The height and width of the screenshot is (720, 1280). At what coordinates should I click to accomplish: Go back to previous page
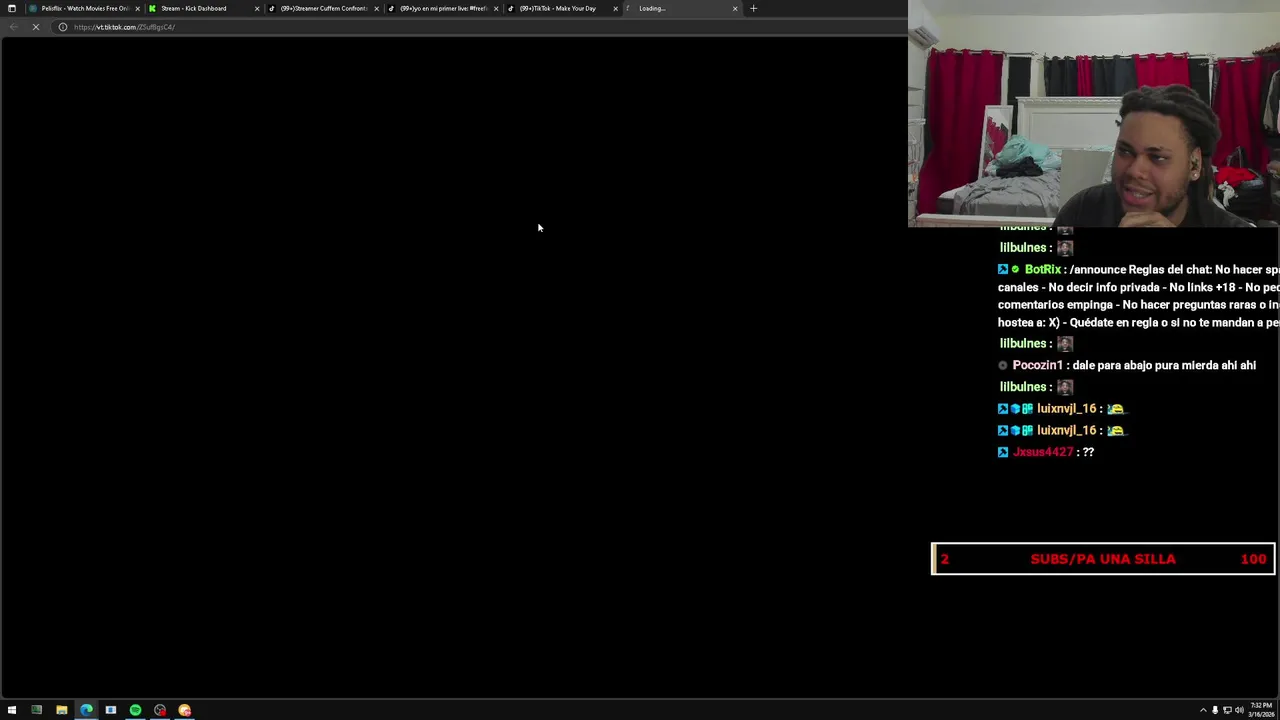(x=13, y=27)
